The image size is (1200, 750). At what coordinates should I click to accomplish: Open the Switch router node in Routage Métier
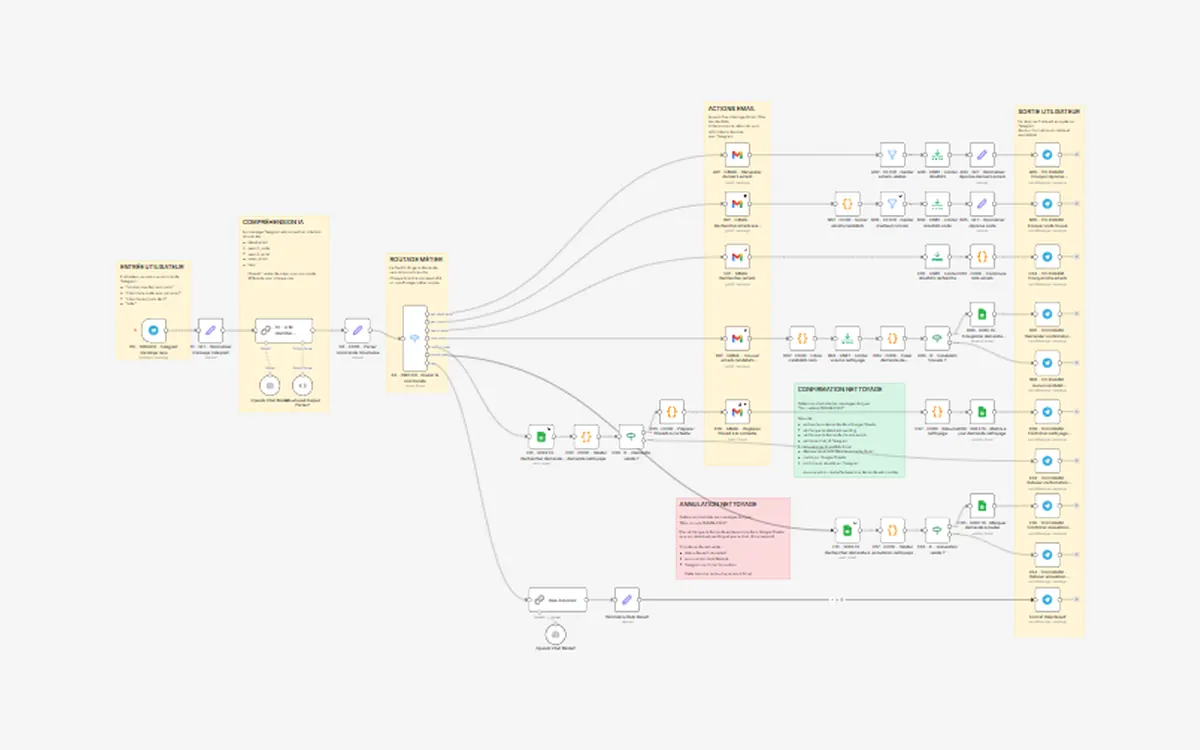point(415,339)
